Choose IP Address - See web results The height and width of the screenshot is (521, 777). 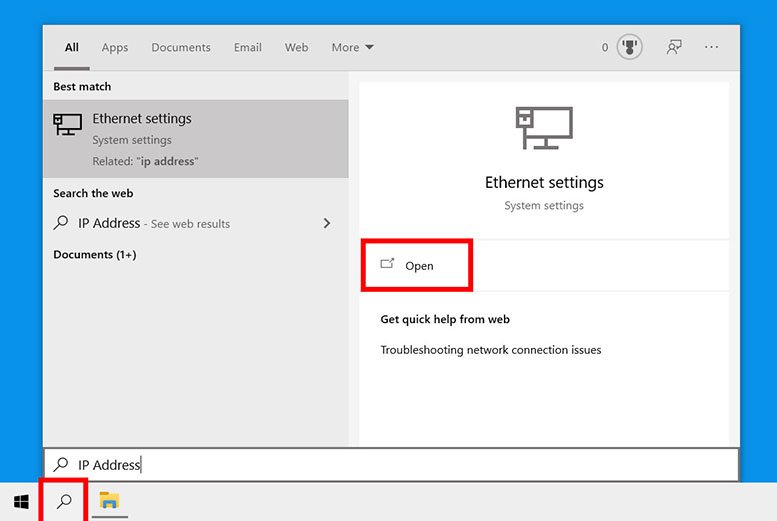[x=154, y=224]
